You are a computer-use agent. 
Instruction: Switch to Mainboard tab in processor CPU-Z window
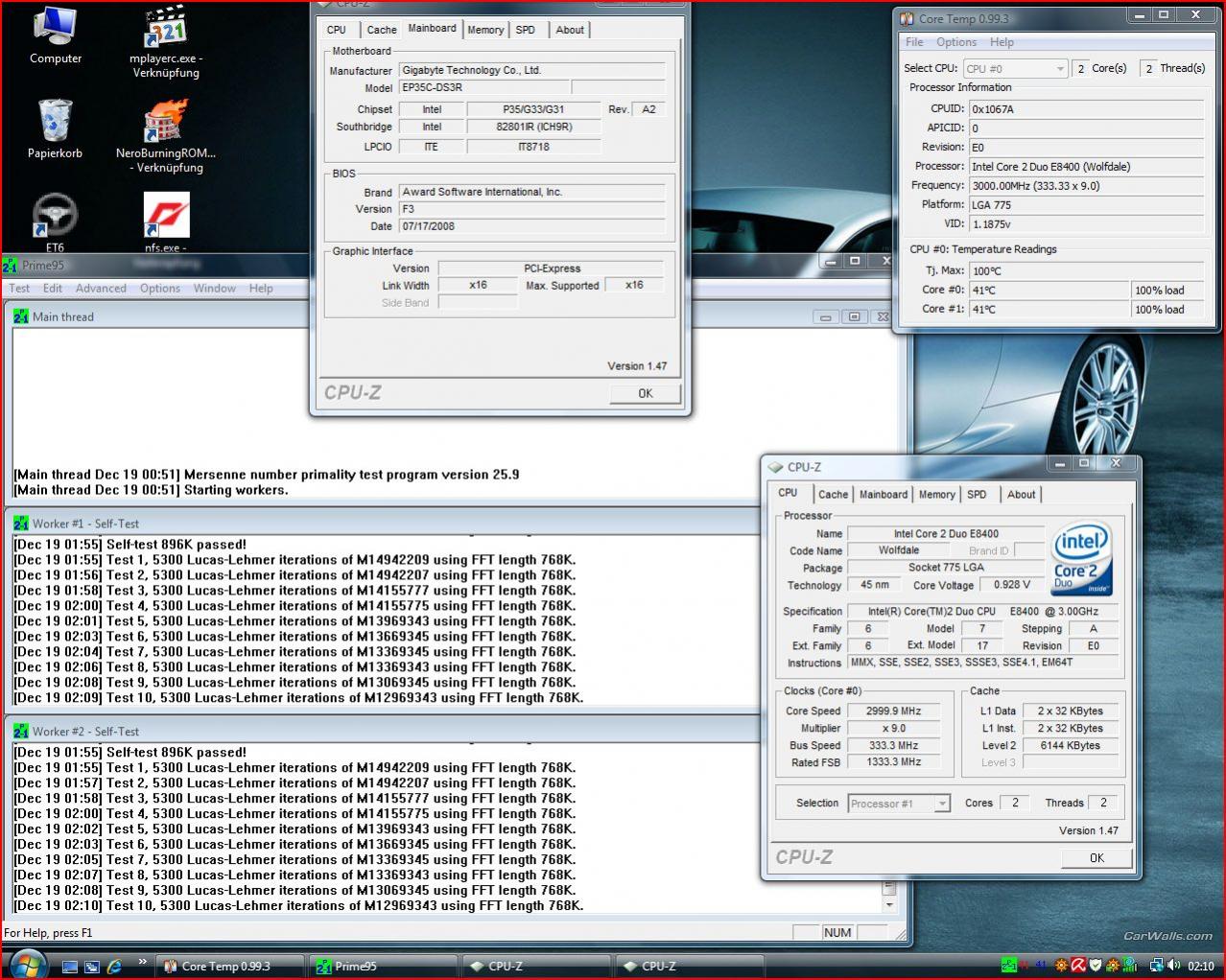tap(883, 495)
